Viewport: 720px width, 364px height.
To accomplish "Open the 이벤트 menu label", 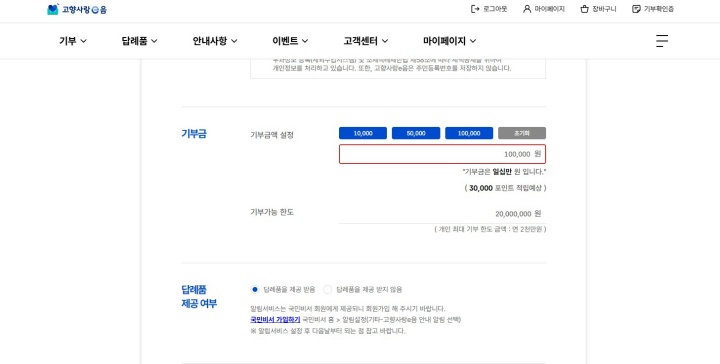I will click(285, 41).
